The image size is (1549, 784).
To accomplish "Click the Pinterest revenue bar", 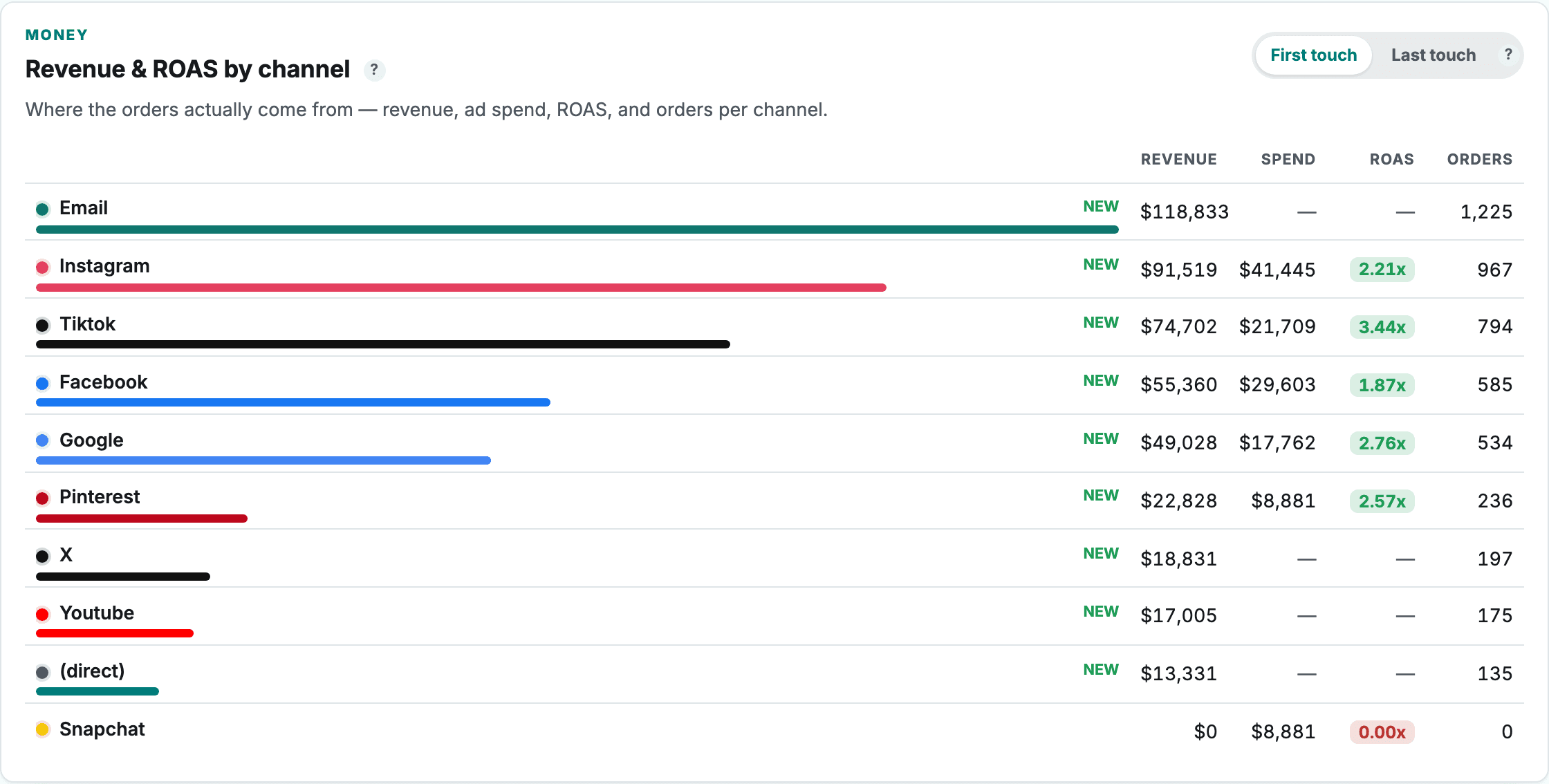I will 142,519.
